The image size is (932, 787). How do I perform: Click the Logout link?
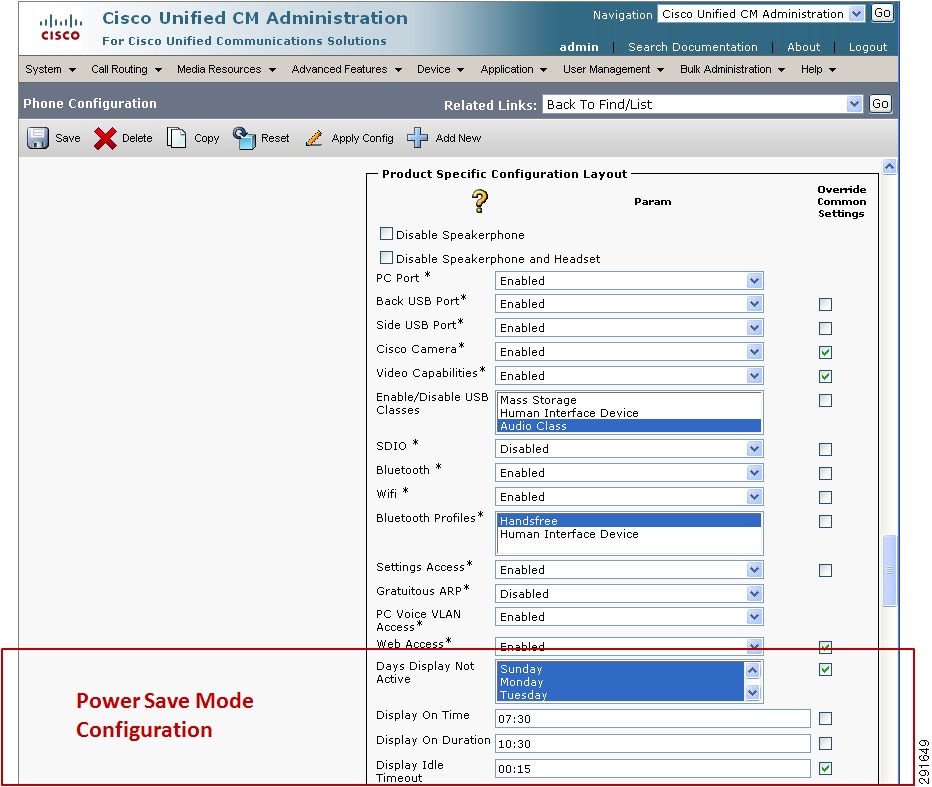[868, 47]
